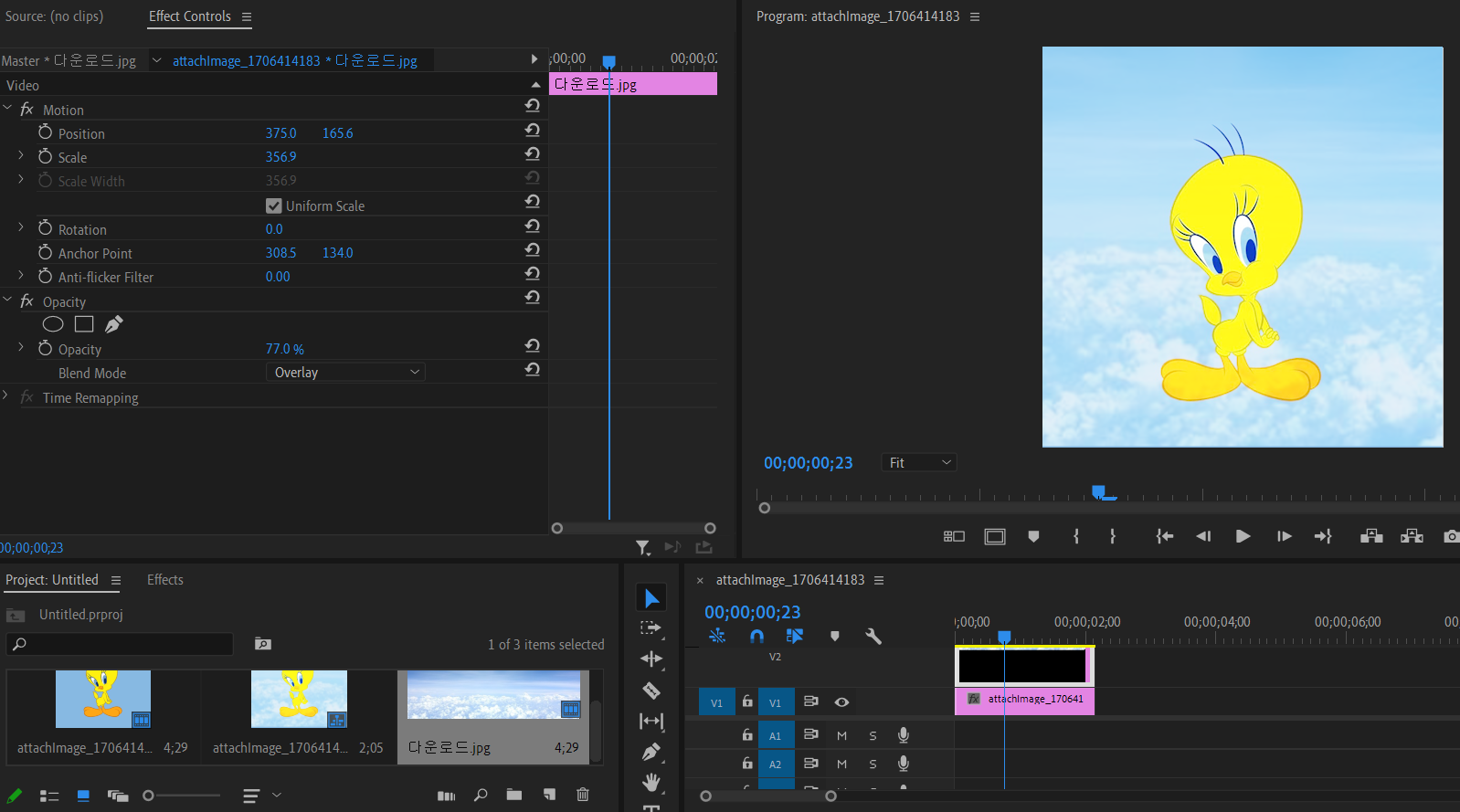Solo audio track A2
The image size is (1460, 812).
(873, 765)
